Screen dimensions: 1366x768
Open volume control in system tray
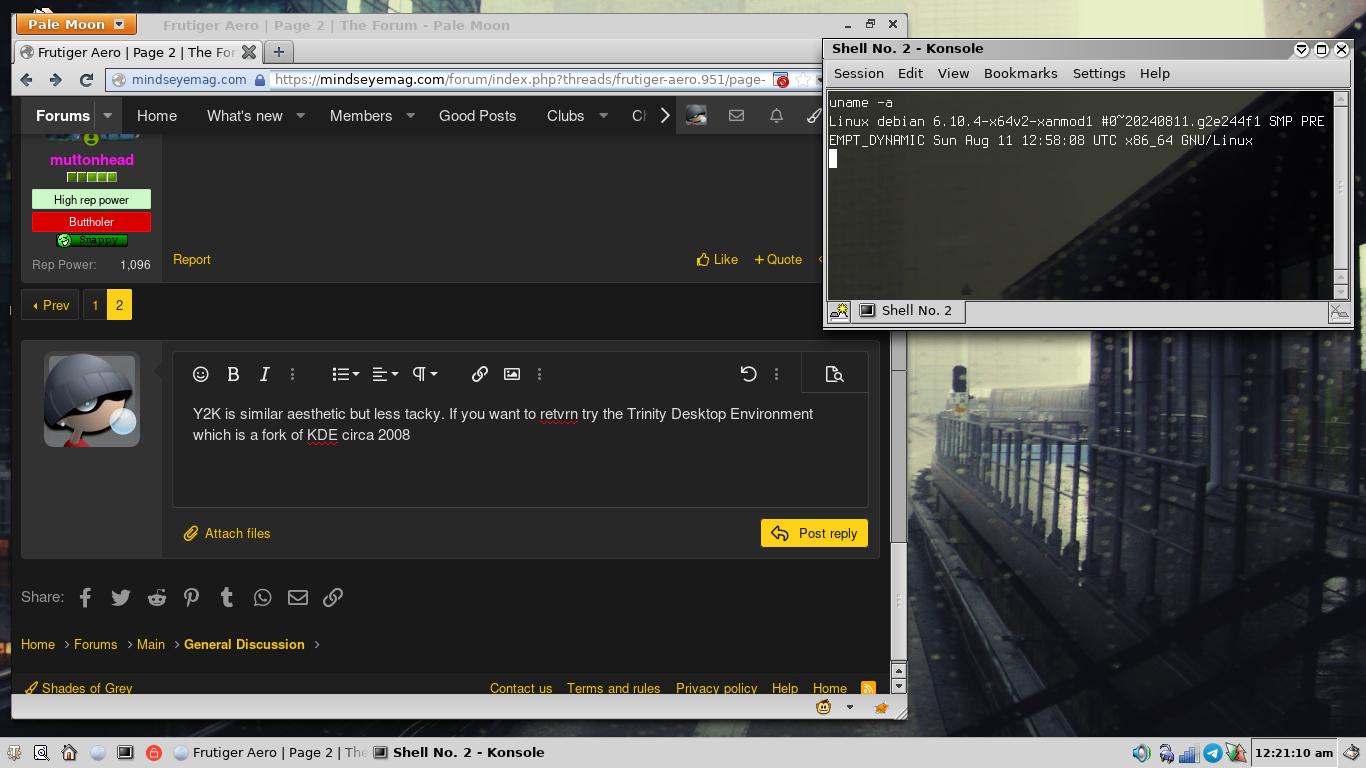[1141, 753]
